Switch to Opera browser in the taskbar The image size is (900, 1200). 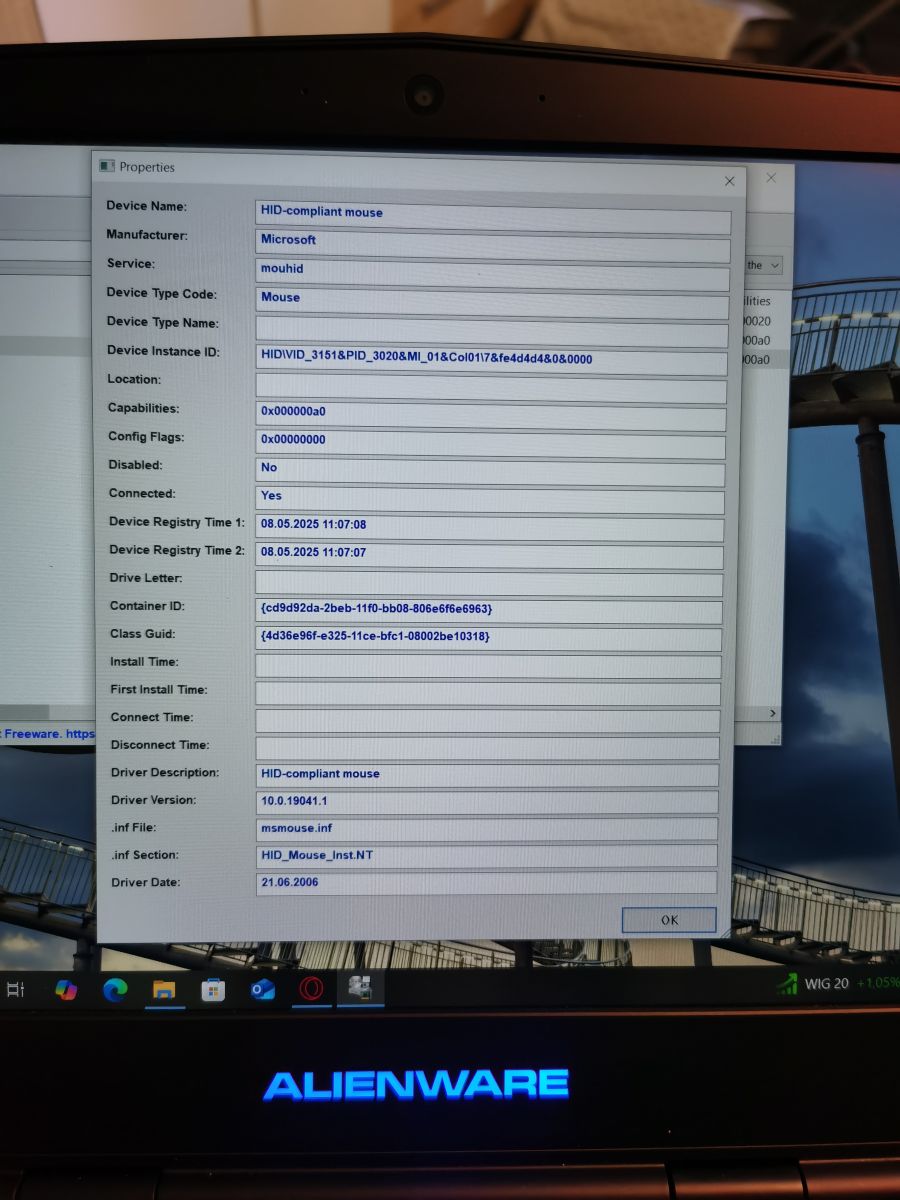coord(311,989)
